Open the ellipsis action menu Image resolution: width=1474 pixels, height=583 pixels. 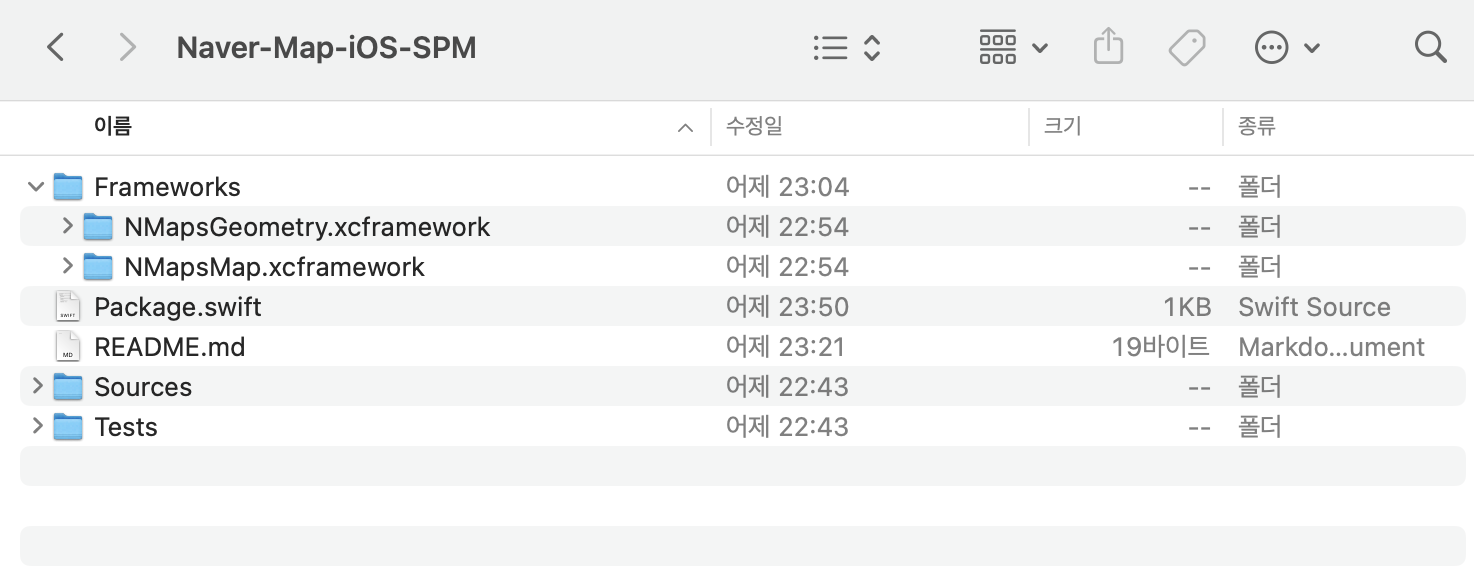point(1287,47)
